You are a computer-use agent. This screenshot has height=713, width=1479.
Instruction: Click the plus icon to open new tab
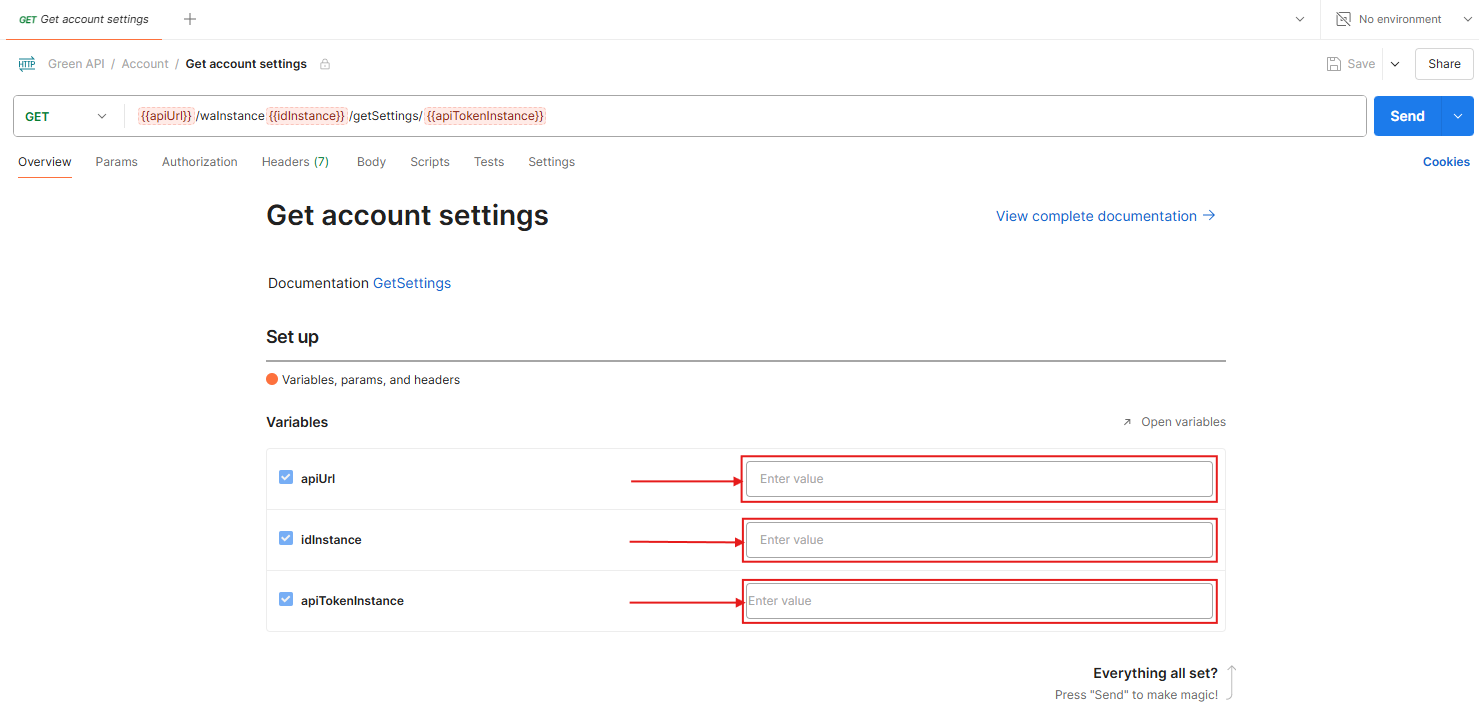pyautogui.click(x=190, y=19)
